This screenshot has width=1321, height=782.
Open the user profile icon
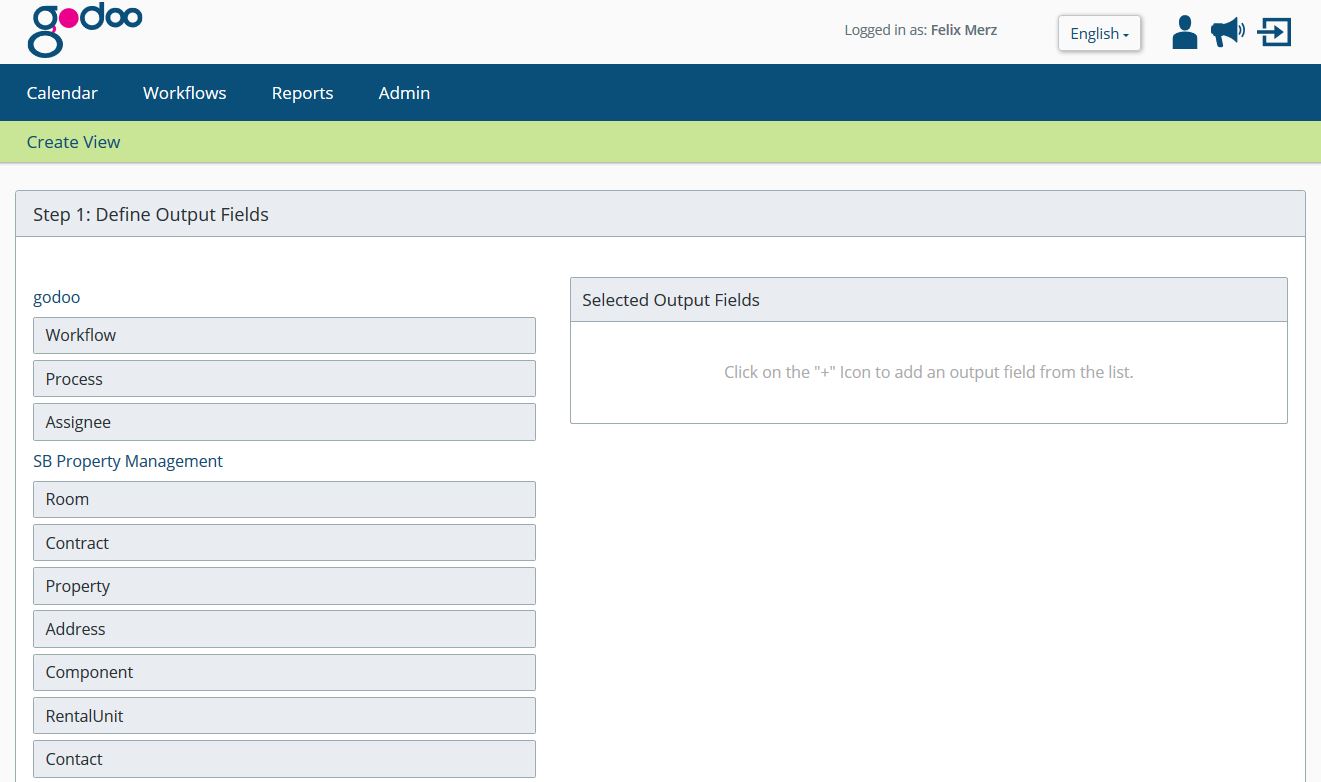tap(1185, 32)
